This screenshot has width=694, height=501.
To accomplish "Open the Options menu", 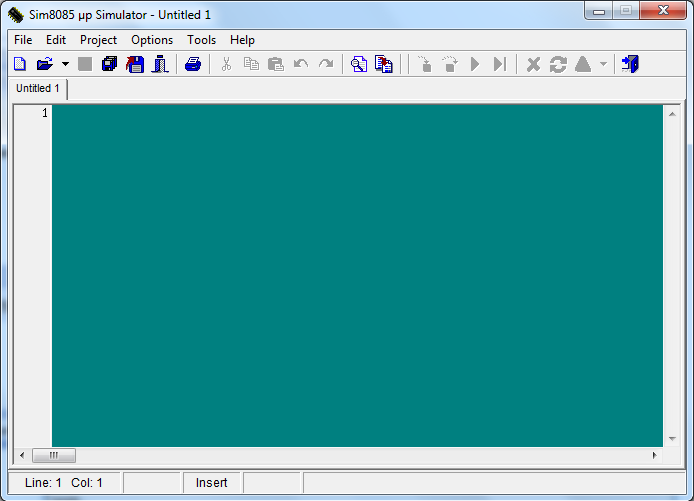I will point(152,40).
